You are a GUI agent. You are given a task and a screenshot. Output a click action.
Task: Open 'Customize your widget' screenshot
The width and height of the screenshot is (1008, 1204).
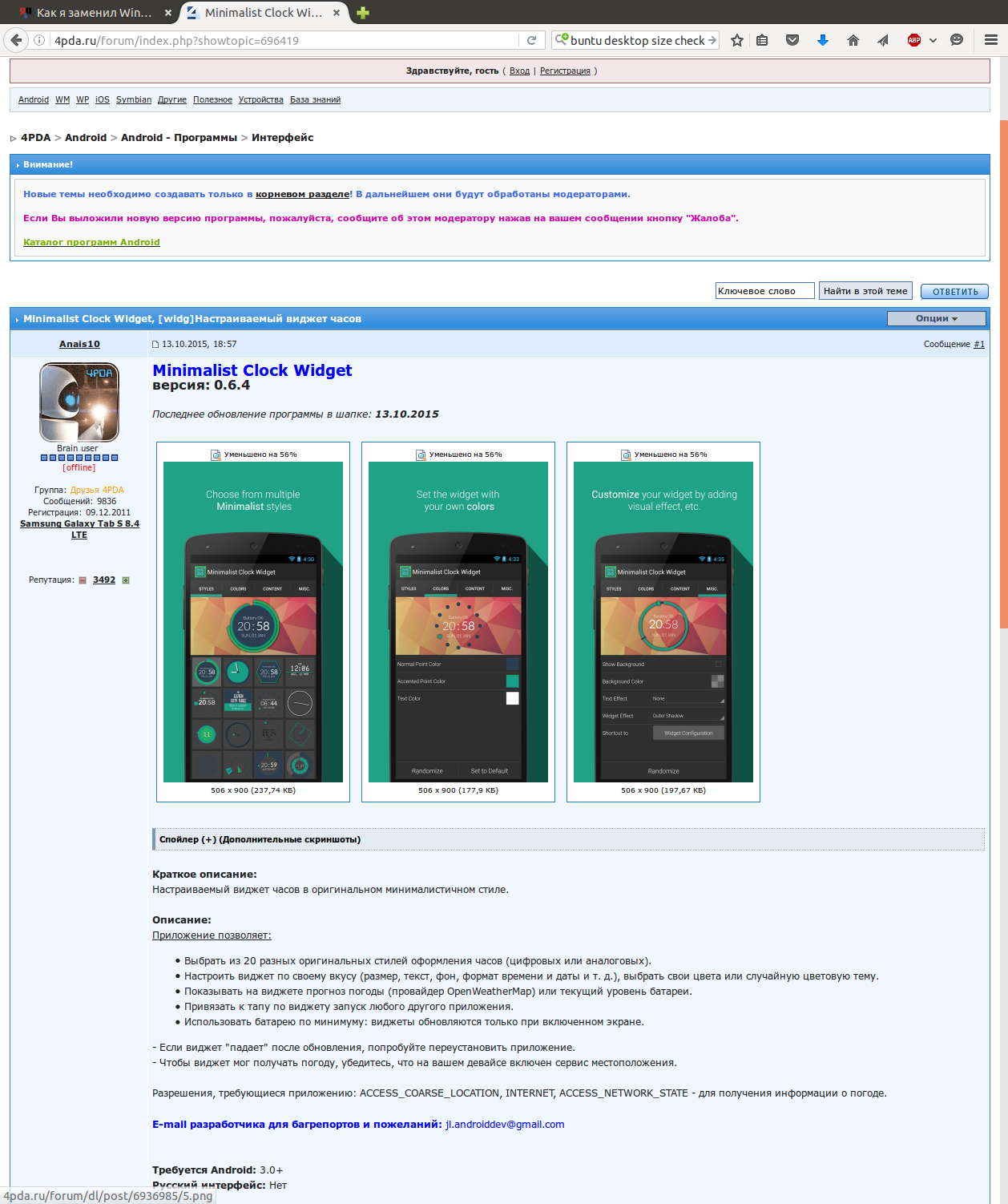tap(663, 622)
